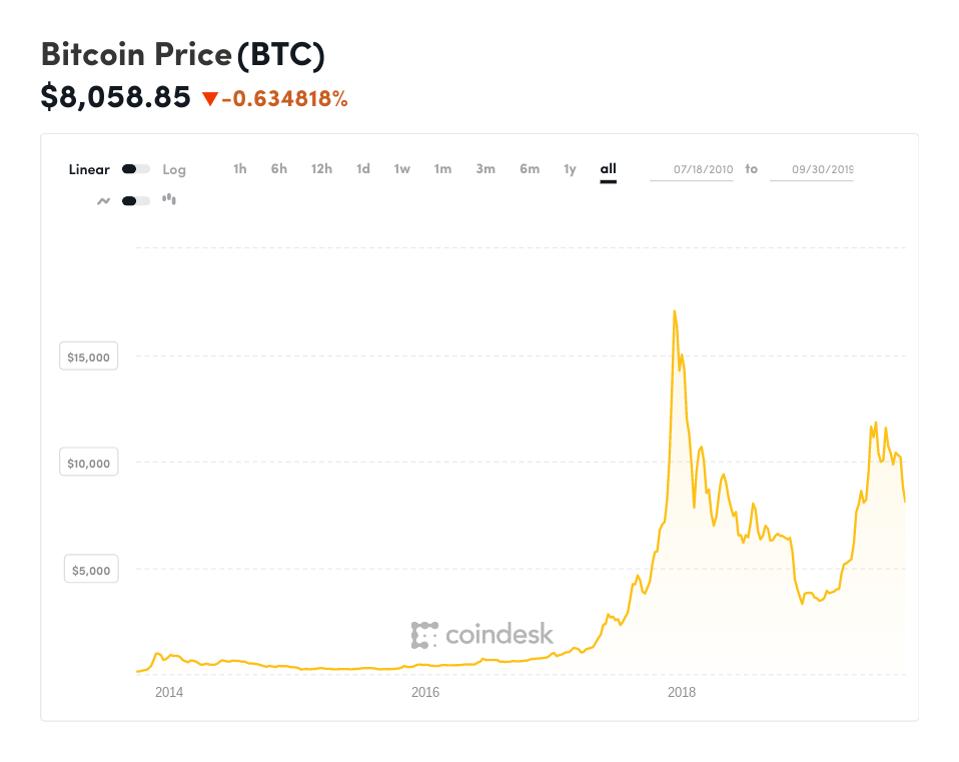Select the line chart style icon
The width and height of the screenshot is (959, 762).
click(x=105, y=200)
